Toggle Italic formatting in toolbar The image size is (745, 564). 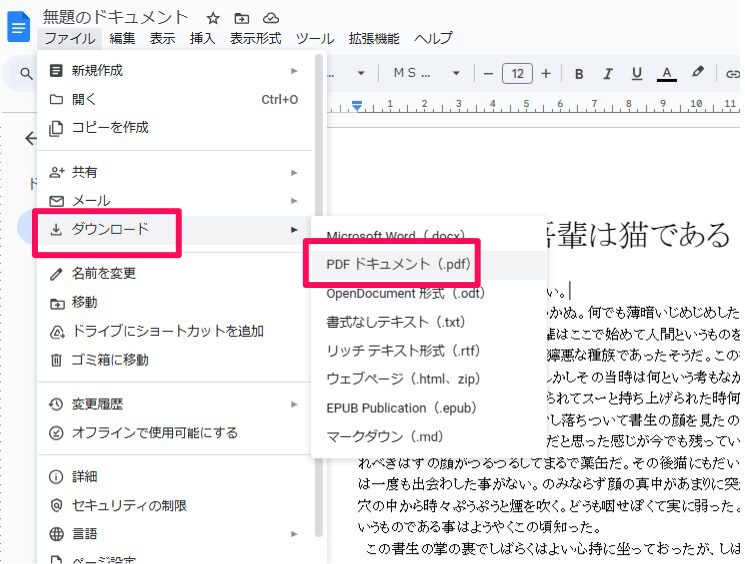pyautogui.click(x=608, y=73)
